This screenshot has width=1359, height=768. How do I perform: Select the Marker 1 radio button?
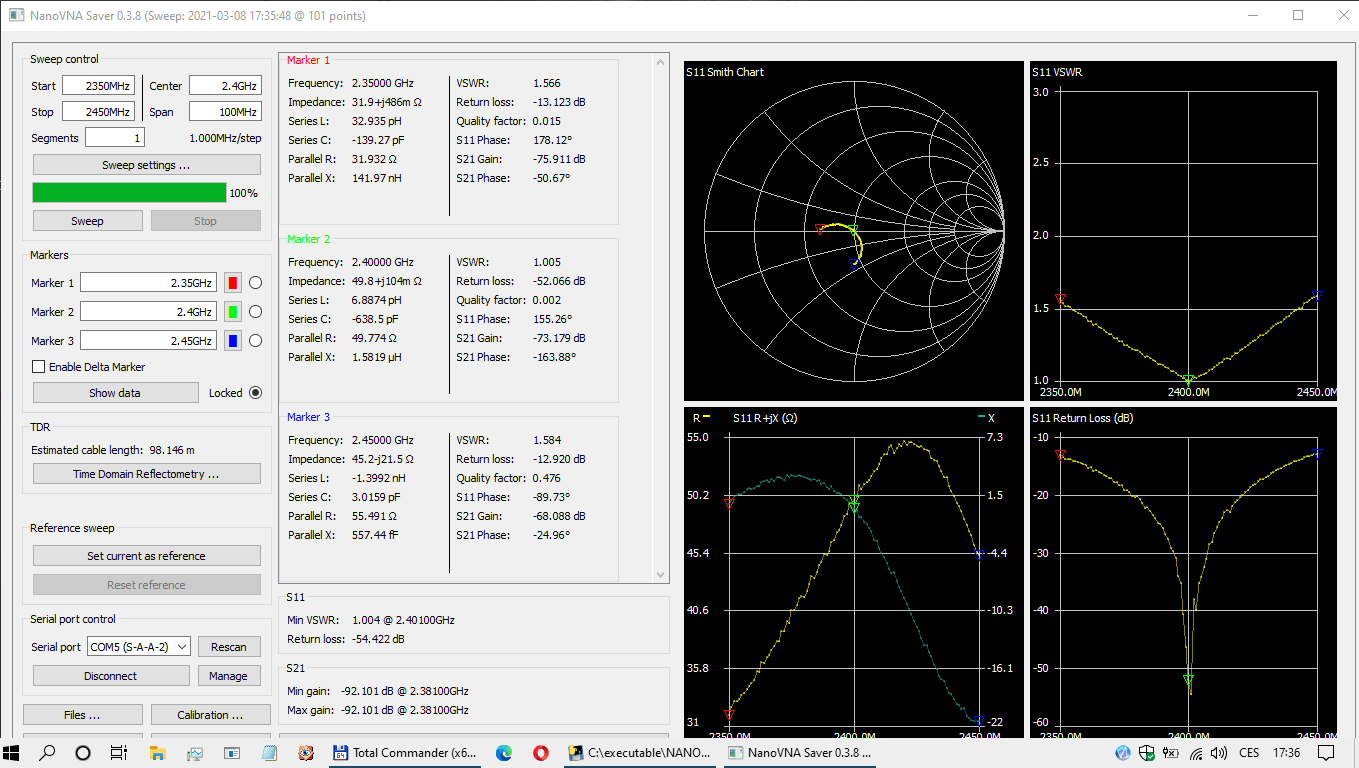[x=255, y=283]
